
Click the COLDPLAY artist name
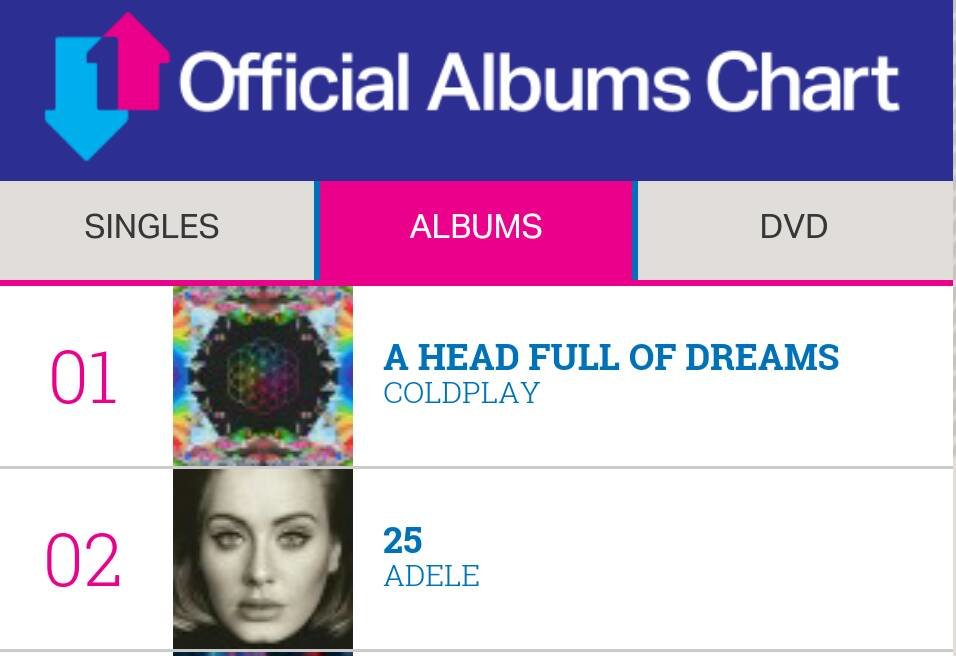tap(462, 393)
